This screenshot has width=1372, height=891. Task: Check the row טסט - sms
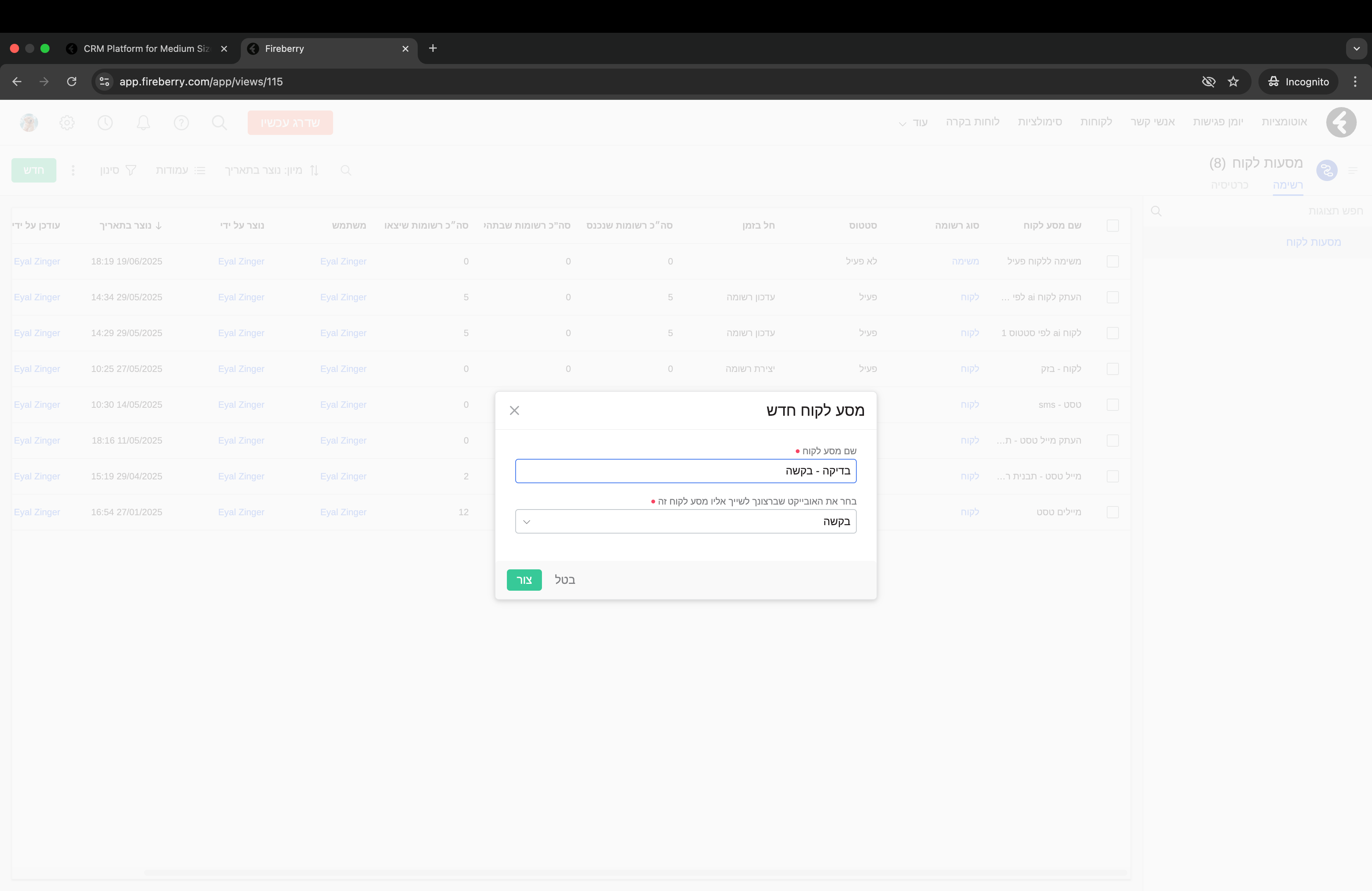[1112, 405]
